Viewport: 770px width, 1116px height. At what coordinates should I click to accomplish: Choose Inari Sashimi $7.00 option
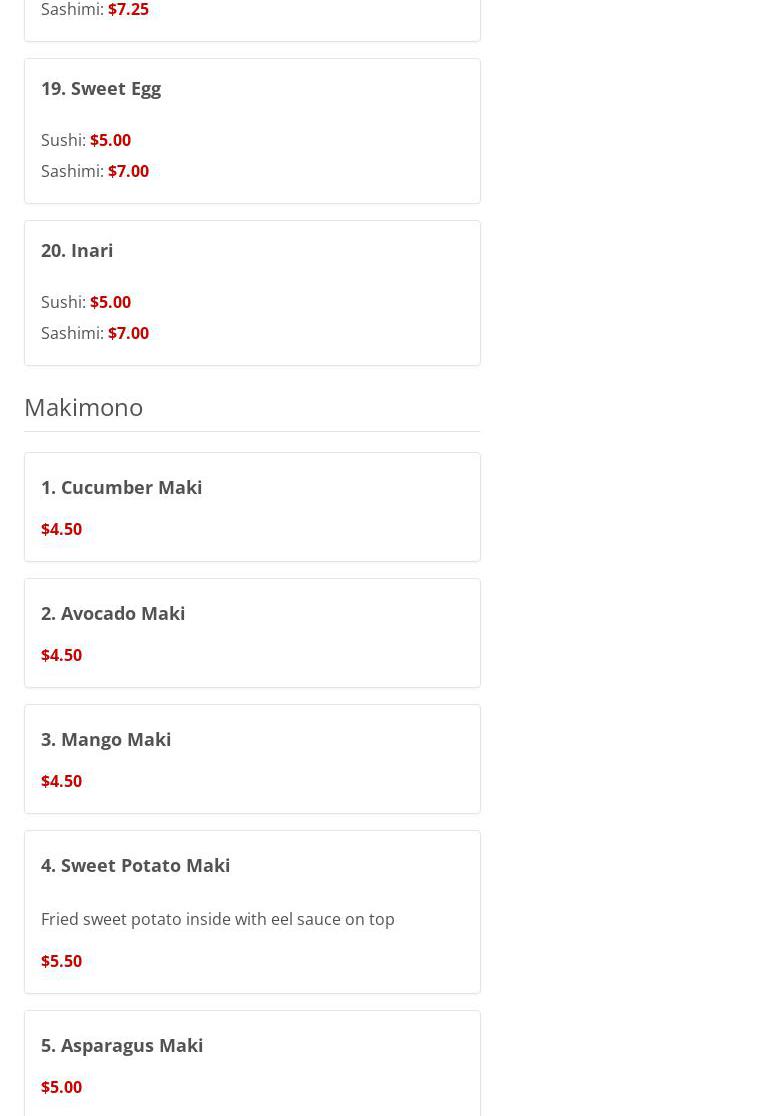pos(95,334)
